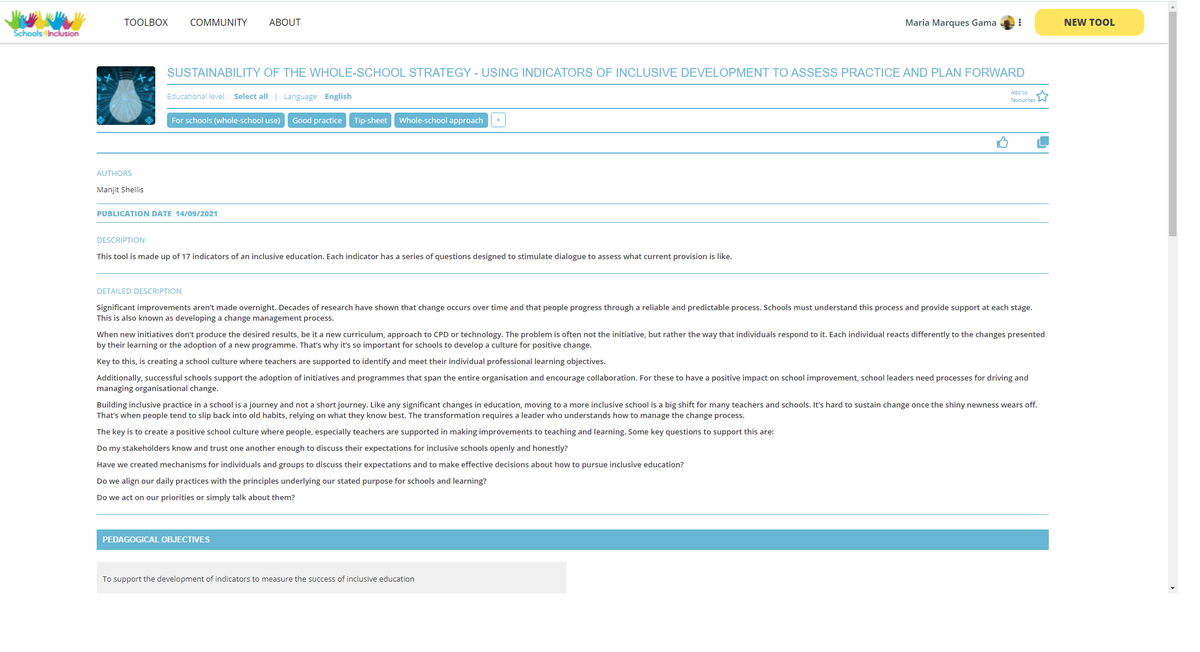
Task: Click 'Do we act on our priorities' question
Action: tap(196, 497)
